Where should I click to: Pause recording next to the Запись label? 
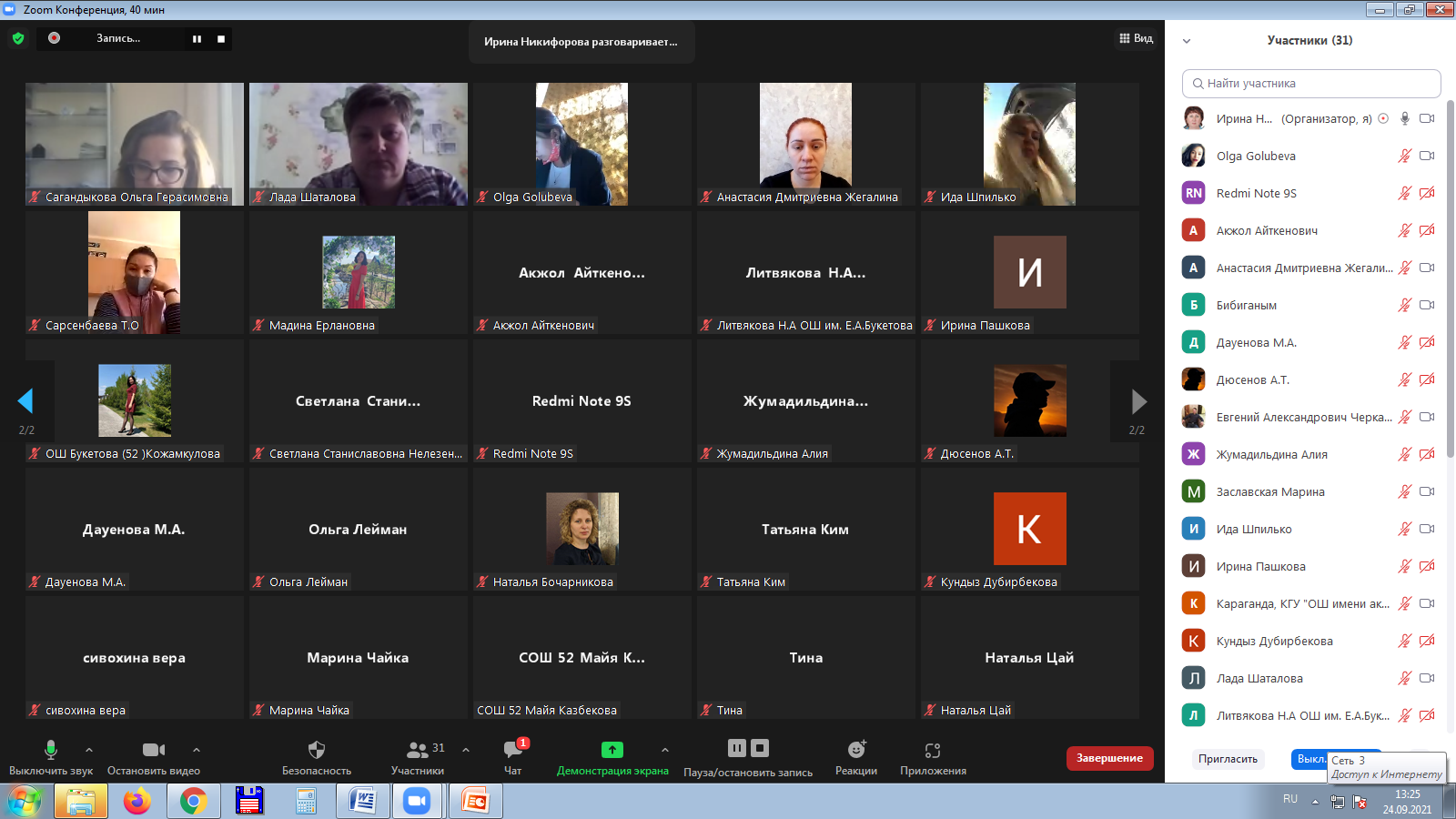(197, 39)
